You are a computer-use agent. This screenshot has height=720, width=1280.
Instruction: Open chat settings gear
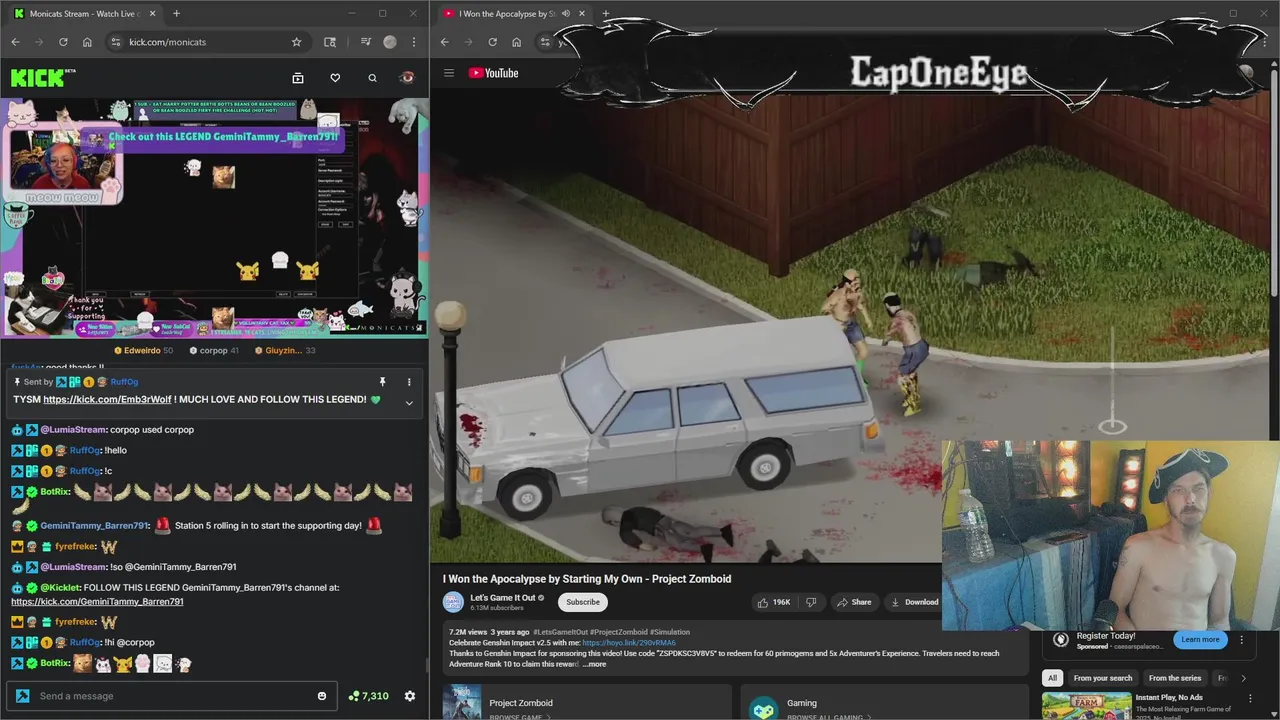pos(409,696)
